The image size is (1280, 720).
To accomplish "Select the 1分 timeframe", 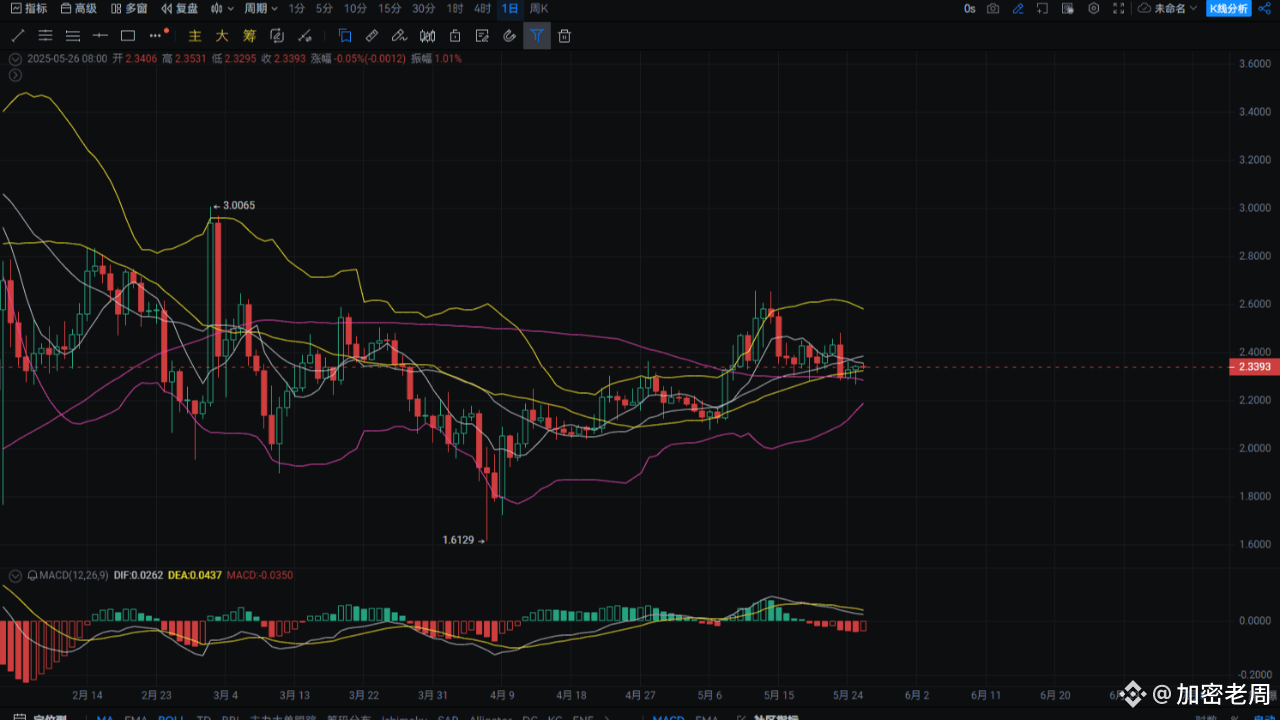I will coord(297,8).
